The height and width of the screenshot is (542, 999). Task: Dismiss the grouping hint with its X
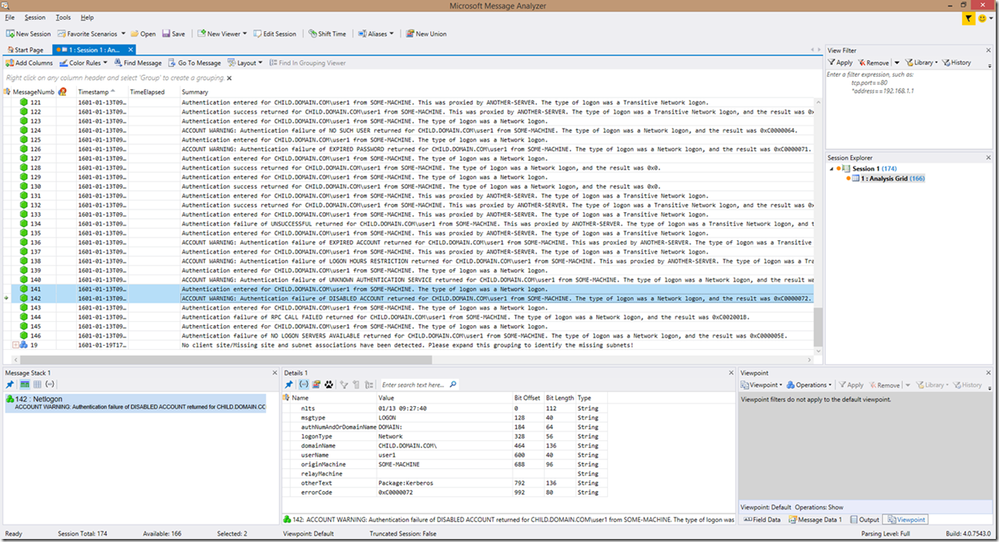[x=229, y=78]
